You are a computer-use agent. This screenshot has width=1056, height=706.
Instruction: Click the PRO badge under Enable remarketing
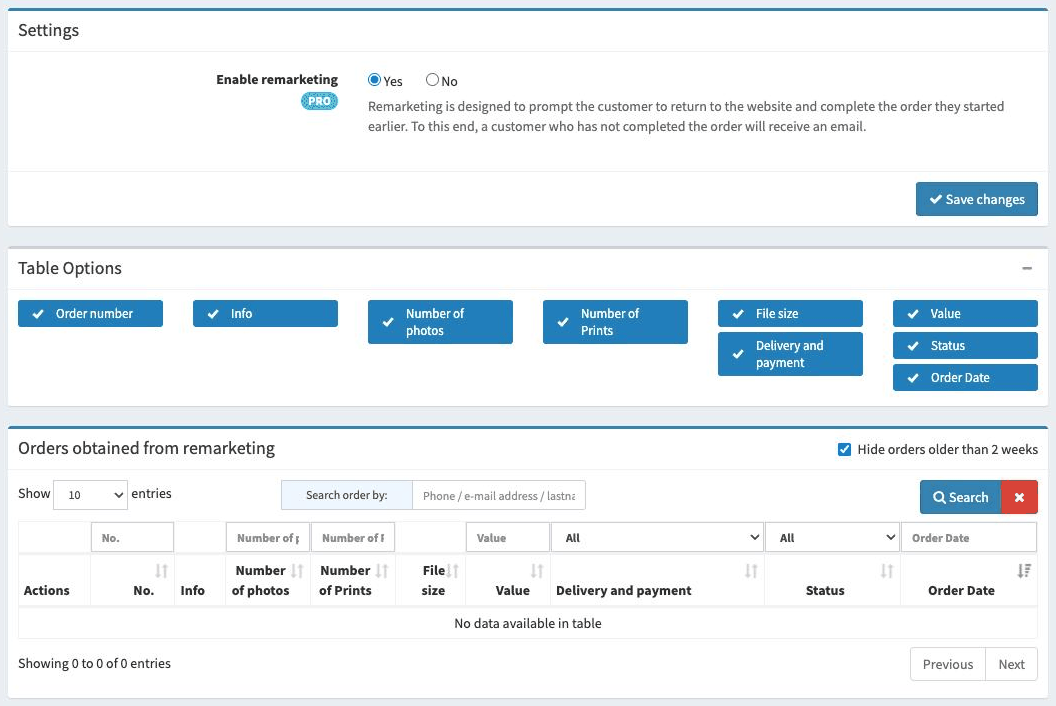[x=319, y=101]
